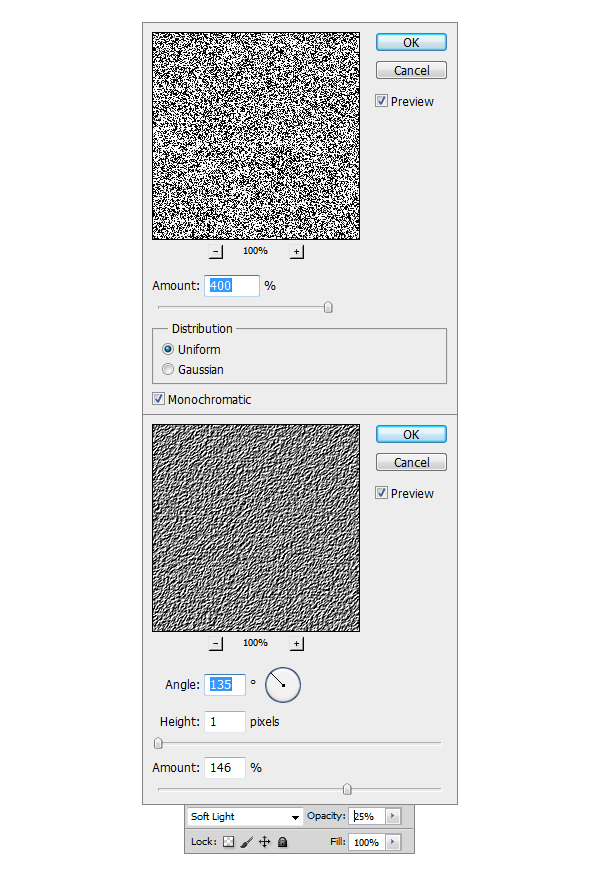The image size is (600, 880).
Task: Click the Height pixels input field
Action: (225, 721)
